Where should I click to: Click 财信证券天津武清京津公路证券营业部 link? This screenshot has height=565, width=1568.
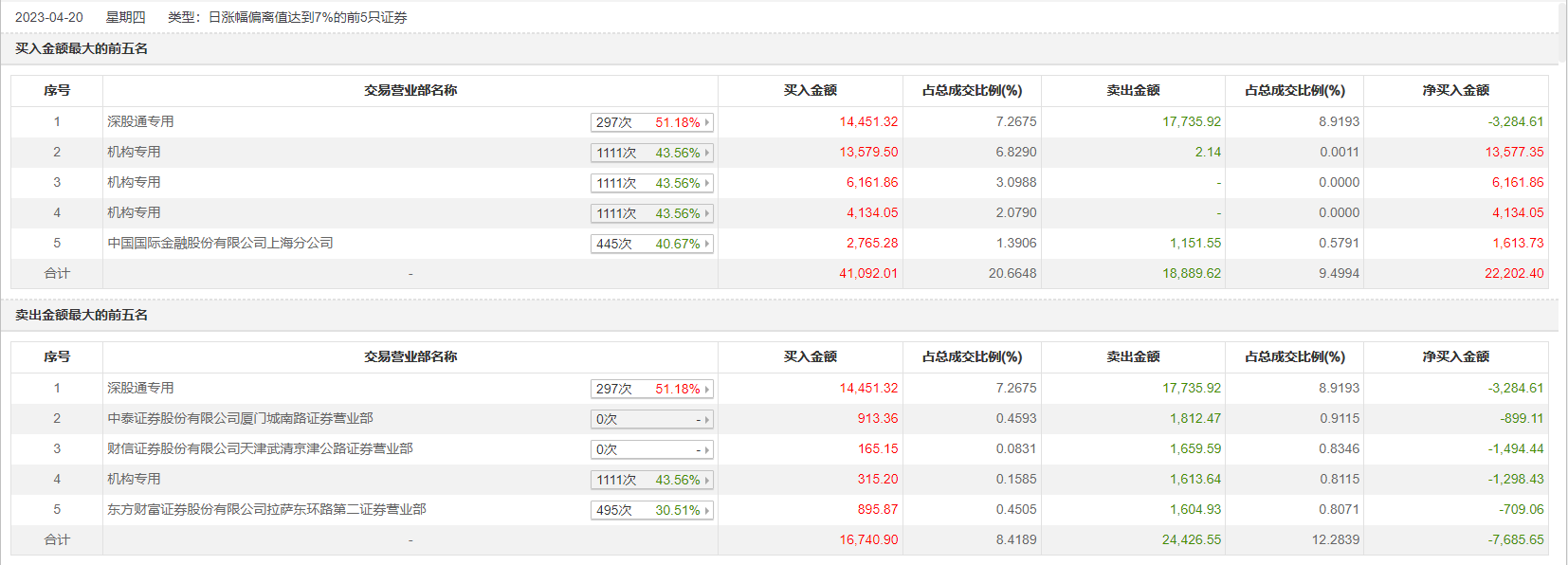tap(260, 448)
